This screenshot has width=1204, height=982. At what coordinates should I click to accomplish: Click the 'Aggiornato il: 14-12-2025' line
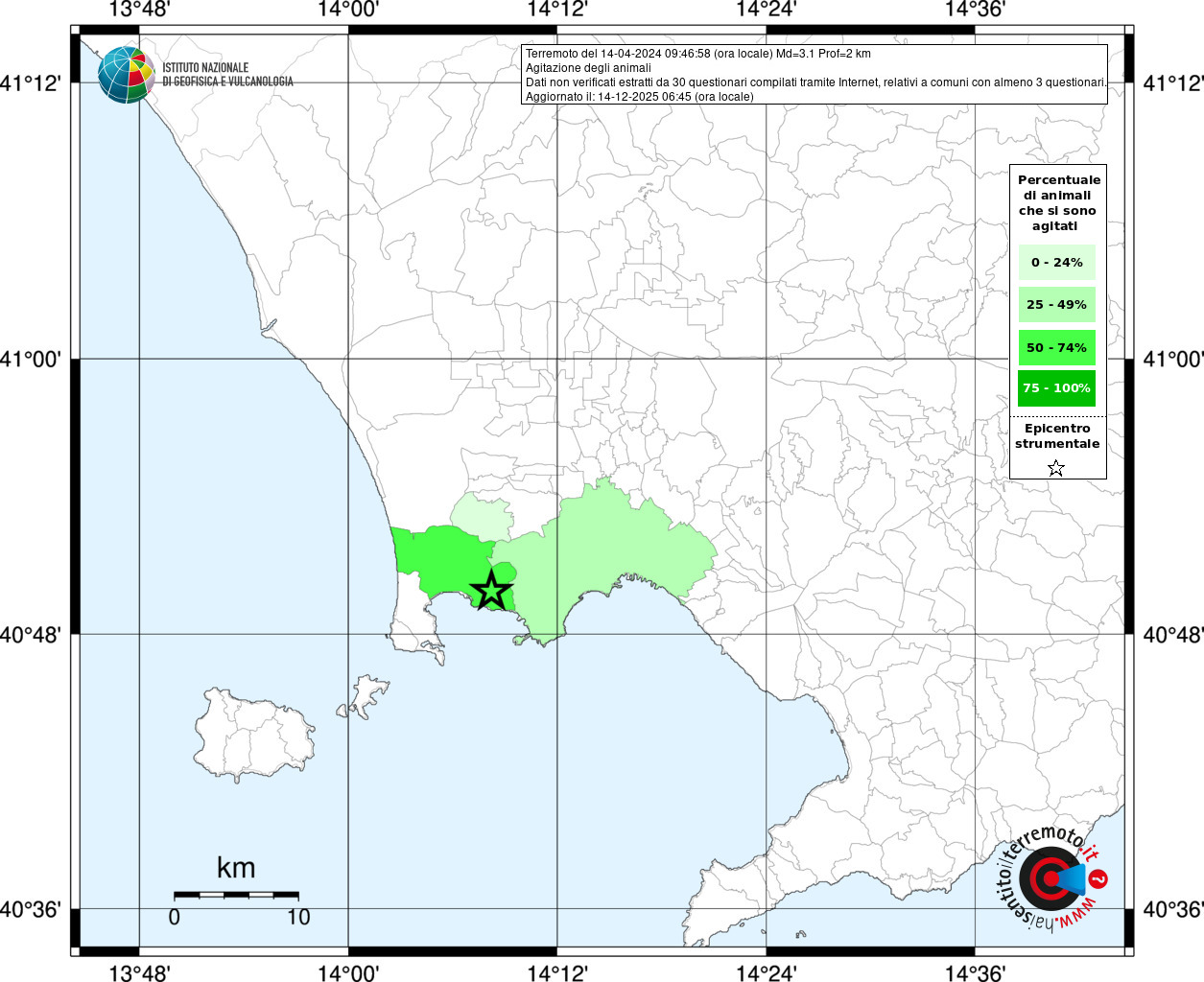pos(640,97)
